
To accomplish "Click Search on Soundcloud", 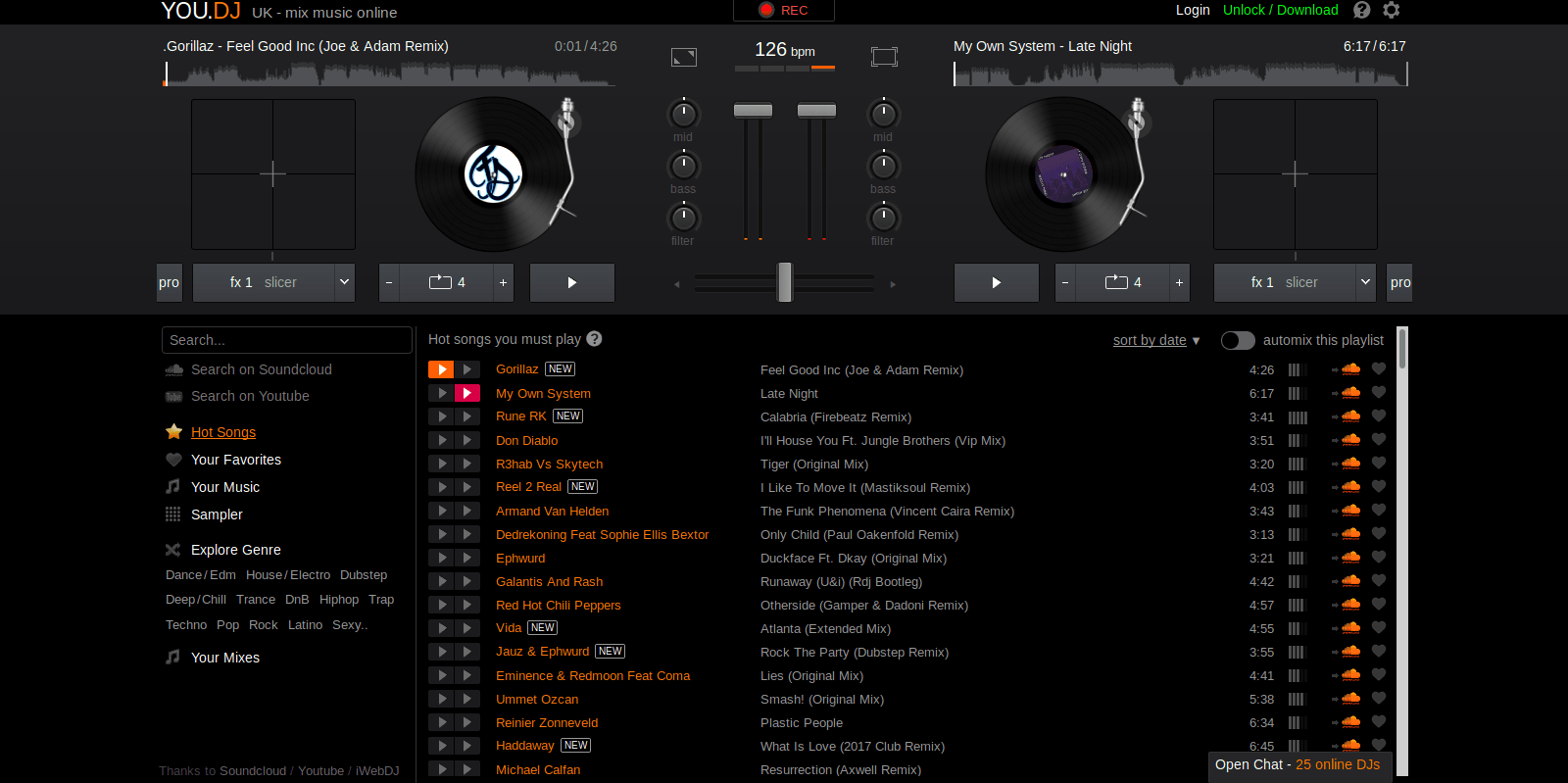I will (x=262, y=369).
